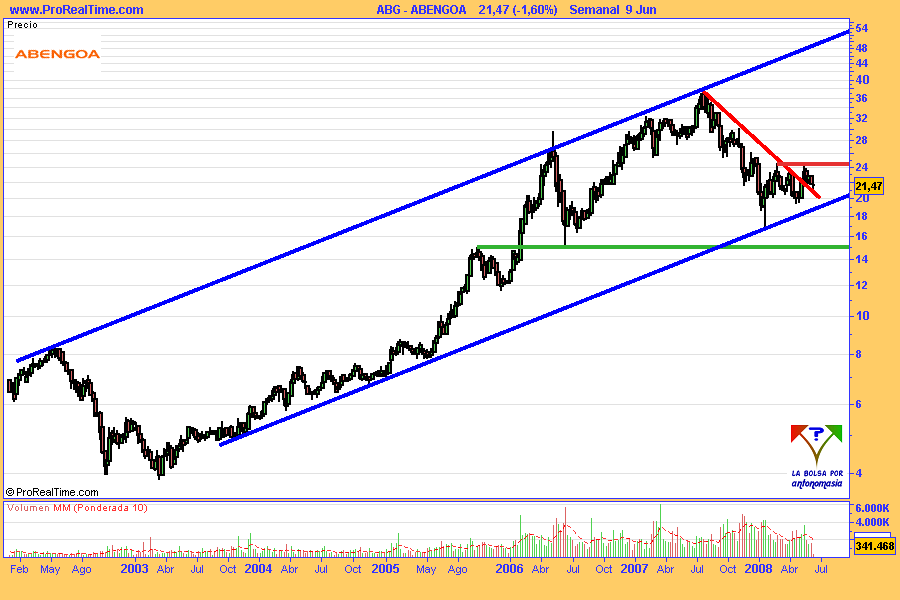The image size is (900, 600).
Task: Click the Abengoa company logo
Action: pyautogui.click(x=57, y=54)
